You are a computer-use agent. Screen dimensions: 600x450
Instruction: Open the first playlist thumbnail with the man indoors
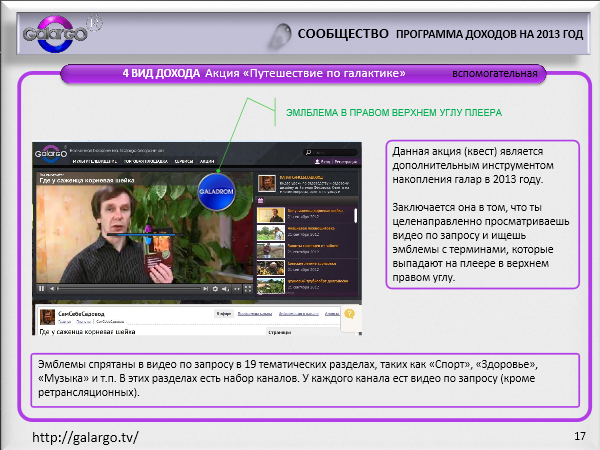pyautogui.click(x=271, y=215)
